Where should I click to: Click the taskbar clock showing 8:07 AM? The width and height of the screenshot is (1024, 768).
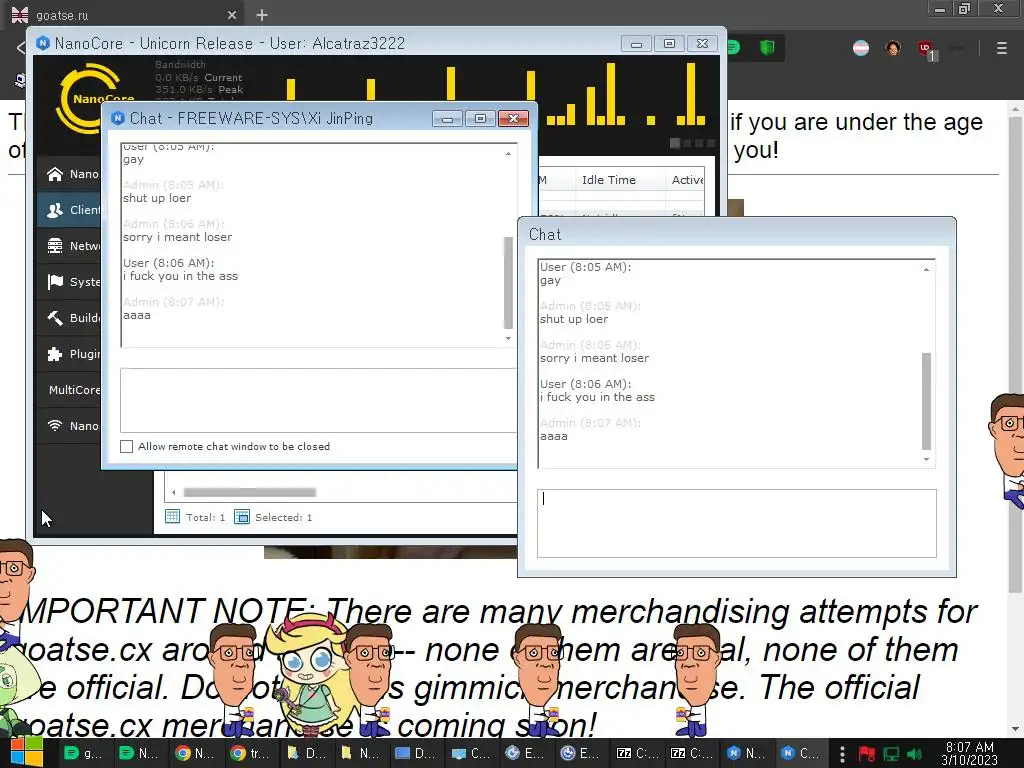pyautogui.click(x=969, y=753)
